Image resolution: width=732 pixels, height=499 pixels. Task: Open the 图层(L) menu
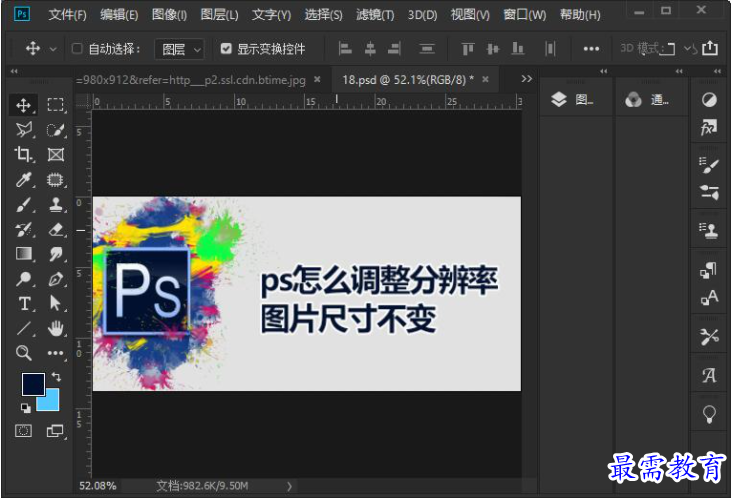[219, 15]
